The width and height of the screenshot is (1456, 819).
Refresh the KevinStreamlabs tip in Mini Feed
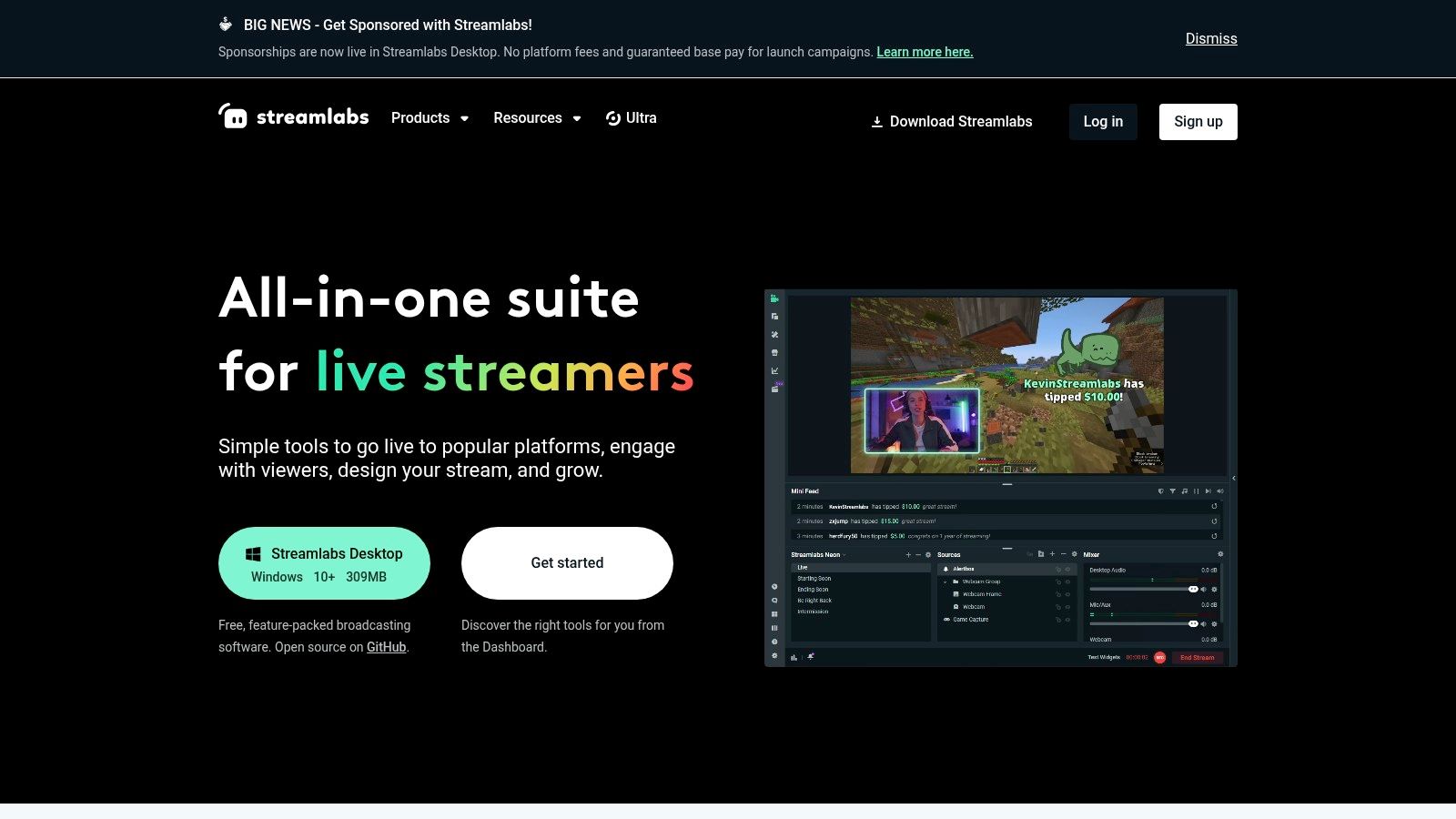pos(1214,507)
